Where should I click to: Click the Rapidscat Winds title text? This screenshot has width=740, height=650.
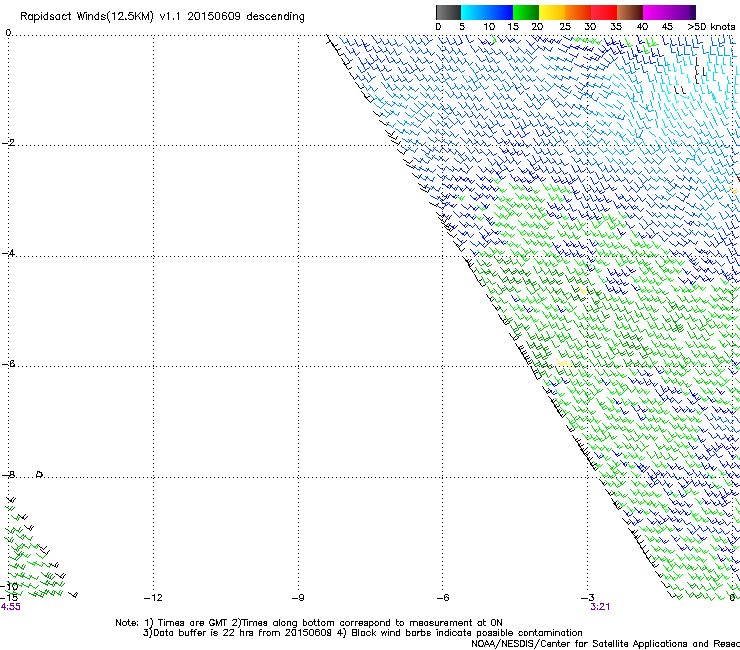pos(162,17)
